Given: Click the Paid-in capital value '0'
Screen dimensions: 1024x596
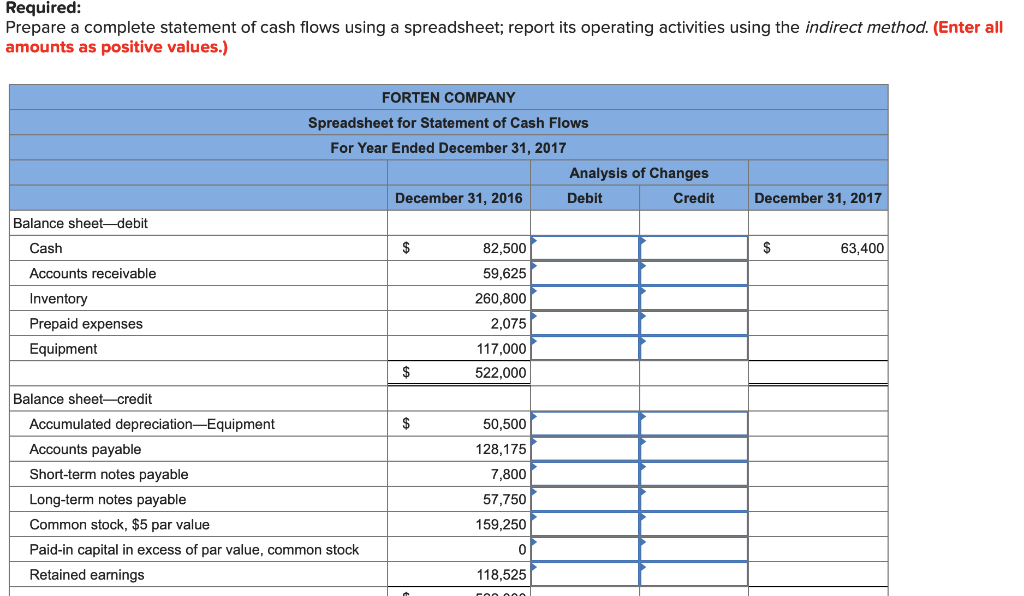Looking at the screenshot, I should [x=522, y=550].
